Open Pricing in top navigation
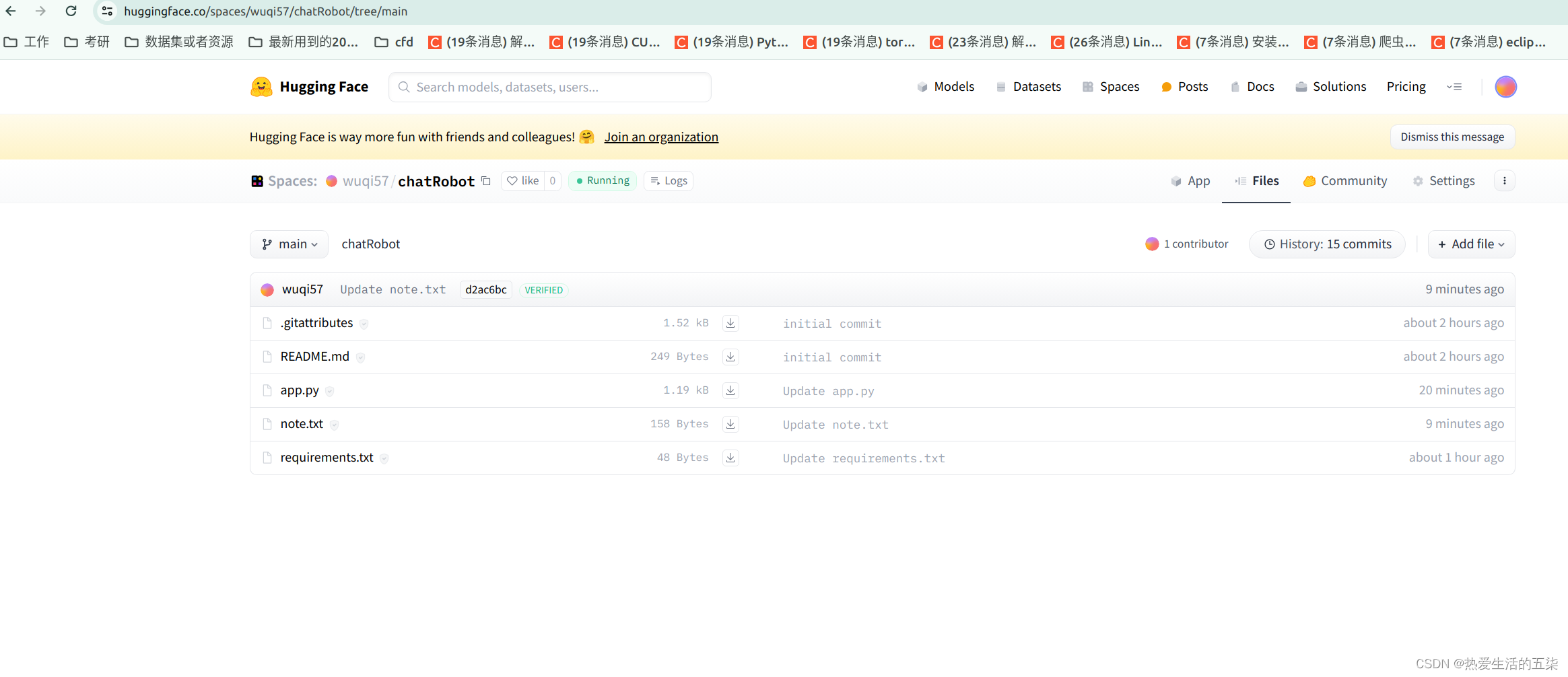The width and height of the screenshot is (1568, 677). (1406, 87)
